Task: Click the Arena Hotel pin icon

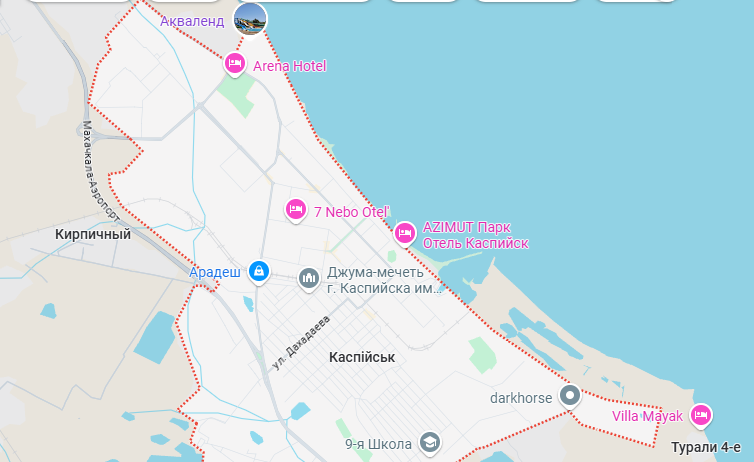Action: pyautogui.click(x=235, y=64)
